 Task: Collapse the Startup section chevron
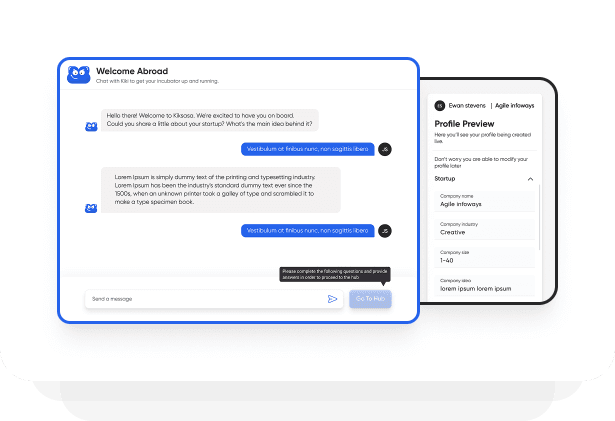530,179
